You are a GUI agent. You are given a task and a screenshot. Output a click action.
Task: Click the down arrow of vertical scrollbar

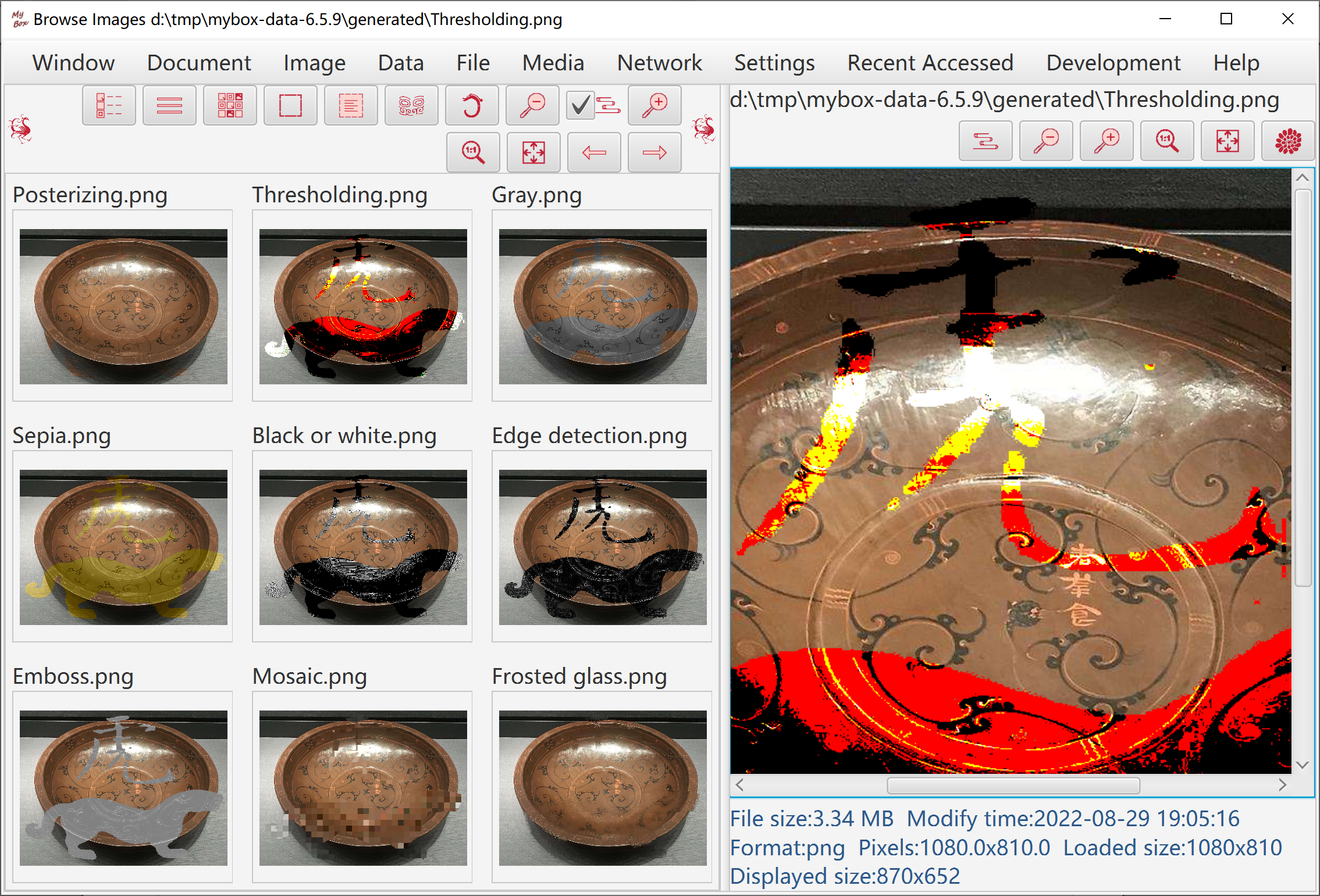pyautogui.click(x=1303, y=765)
